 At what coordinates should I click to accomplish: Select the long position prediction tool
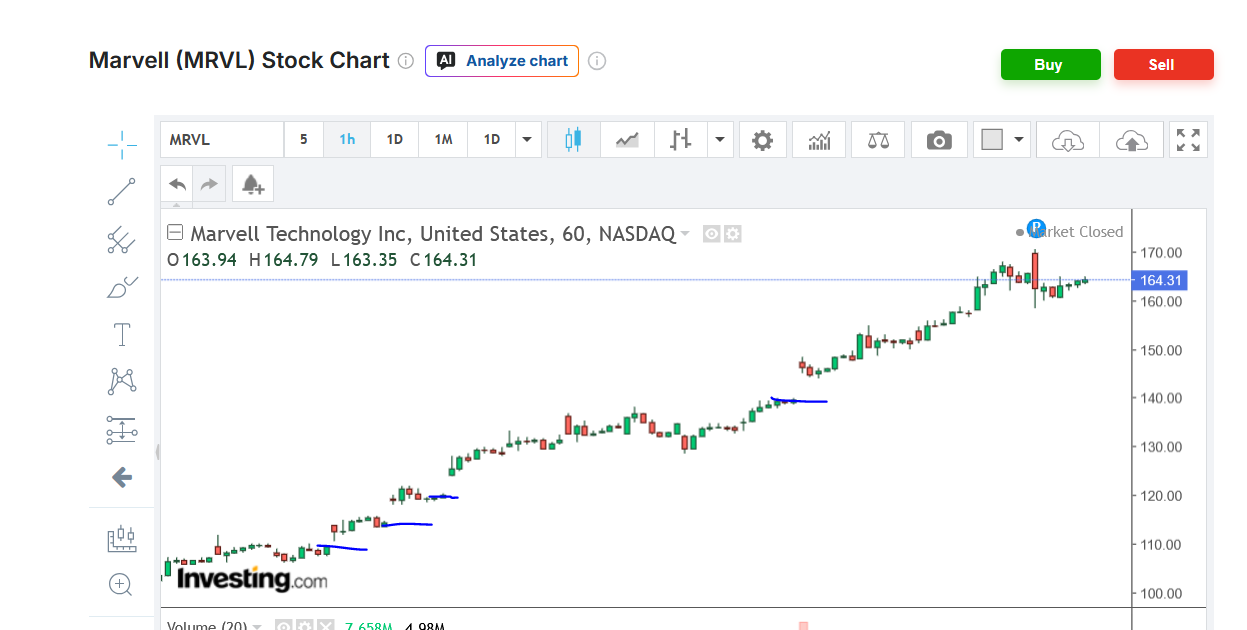tap(122, 430)
